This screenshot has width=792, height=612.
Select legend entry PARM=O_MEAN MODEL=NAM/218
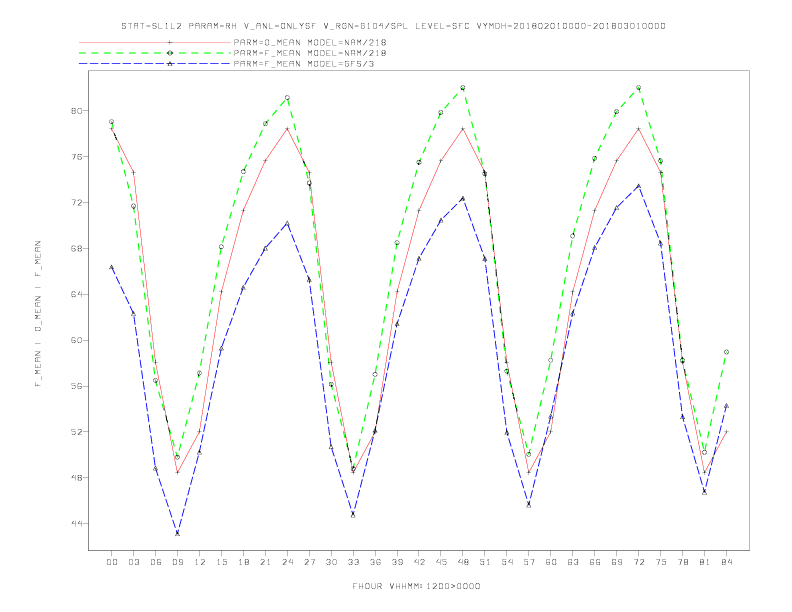310,42
